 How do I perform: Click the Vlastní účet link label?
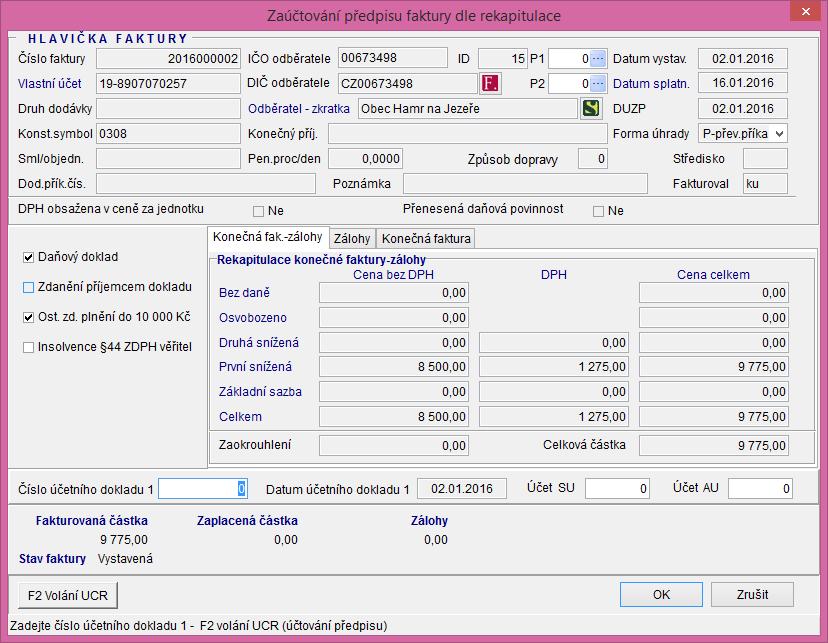point(50,83)
